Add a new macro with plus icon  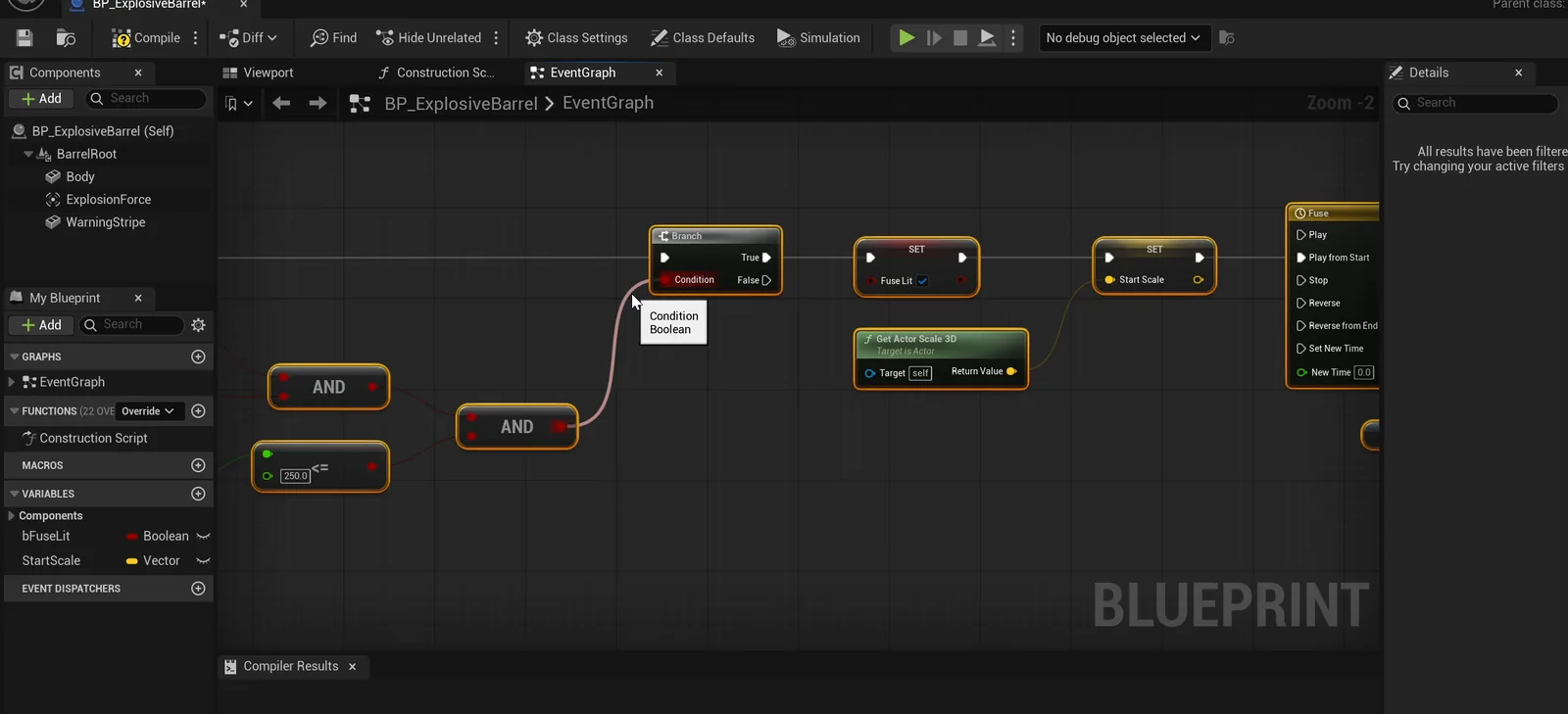198,465
